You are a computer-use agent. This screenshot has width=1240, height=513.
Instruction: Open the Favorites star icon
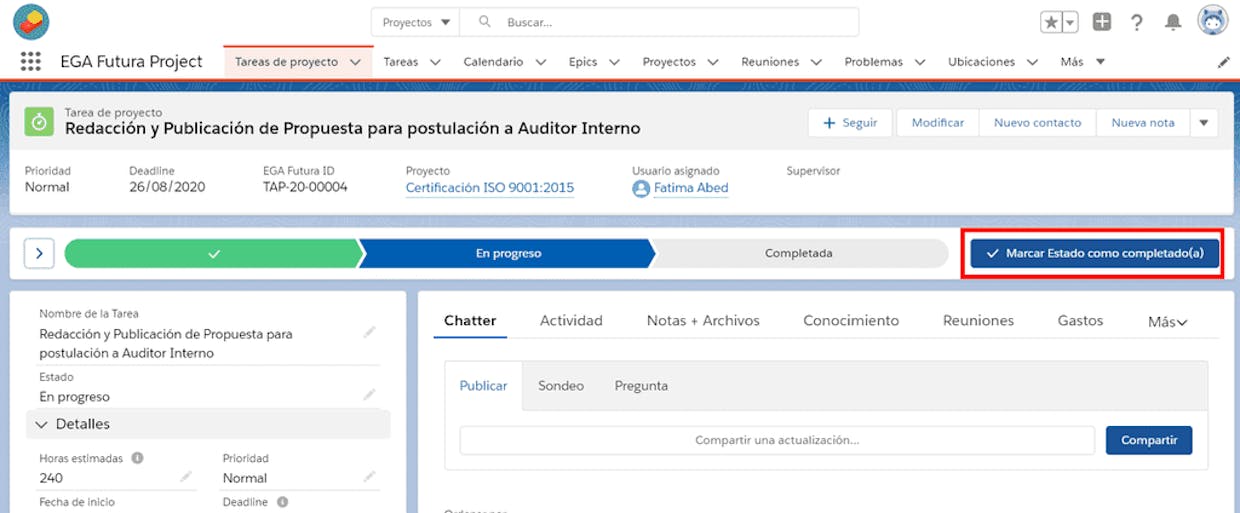point(1051,22)
